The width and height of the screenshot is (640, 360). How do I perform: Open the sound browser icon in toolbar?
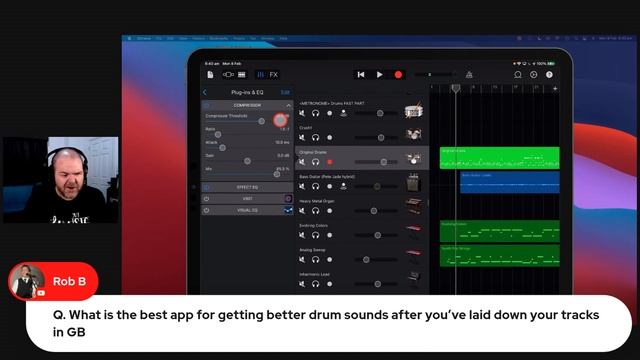click(x=228, y=75)
